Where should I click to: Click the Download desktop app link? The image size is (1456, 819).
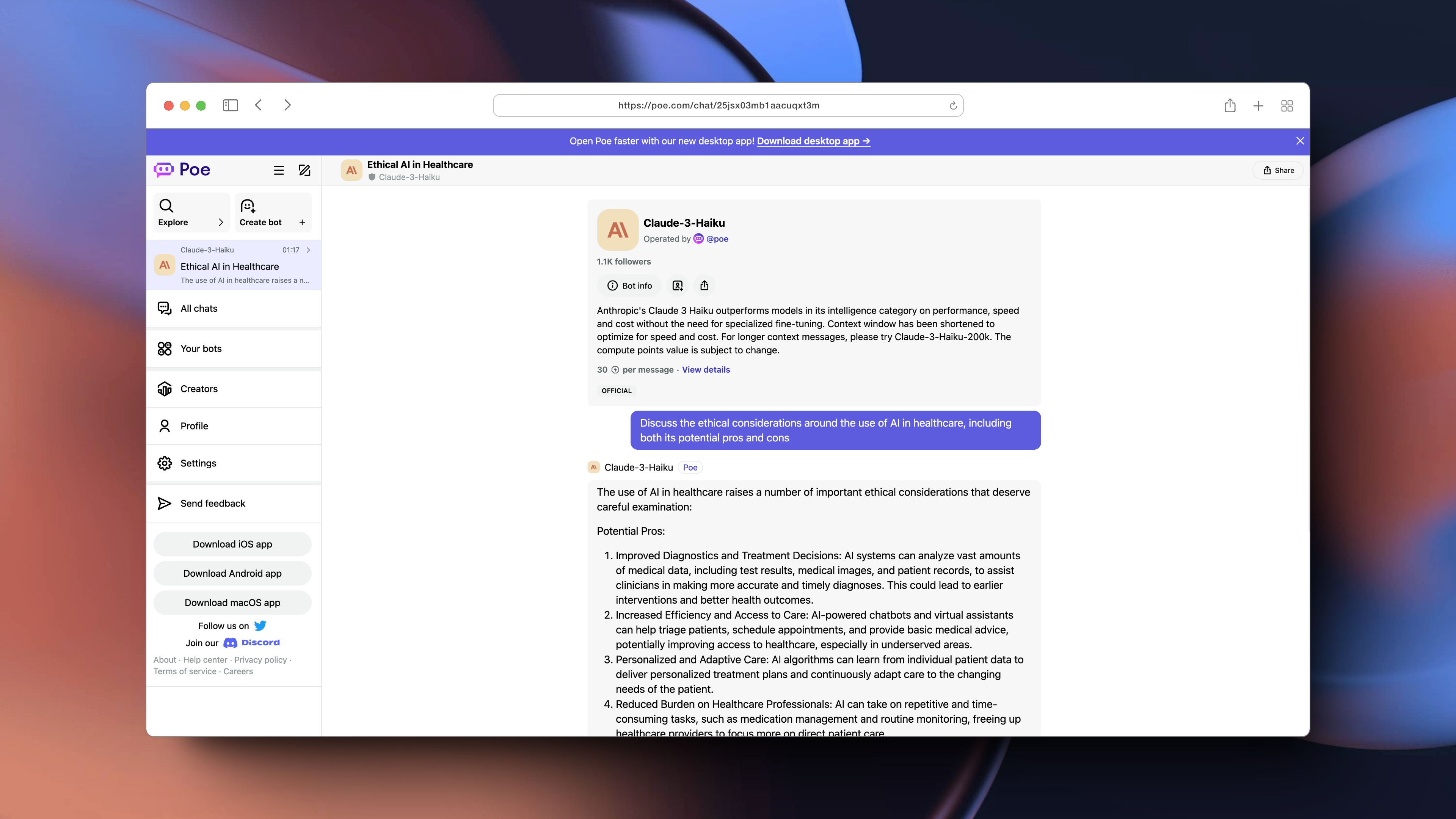click(x=813, y=140)
